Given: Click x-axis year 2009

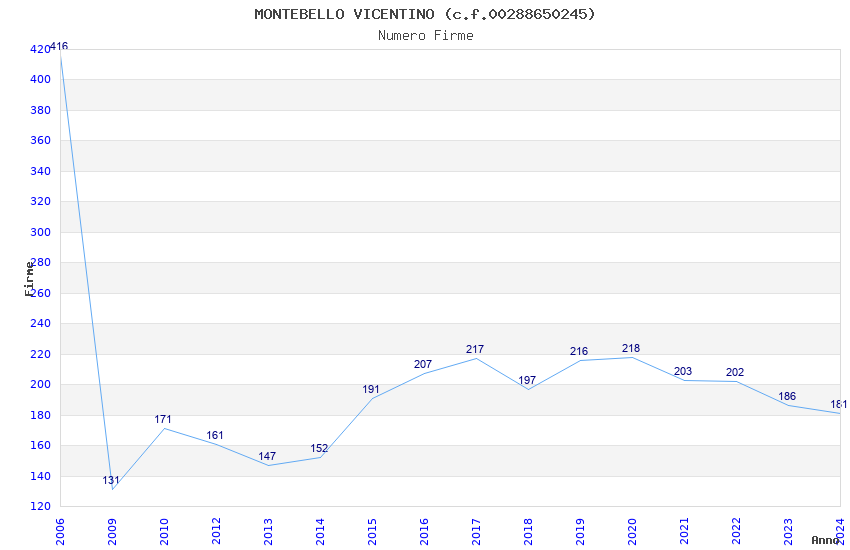Looking at the screenshot, I should click(112, 532).
